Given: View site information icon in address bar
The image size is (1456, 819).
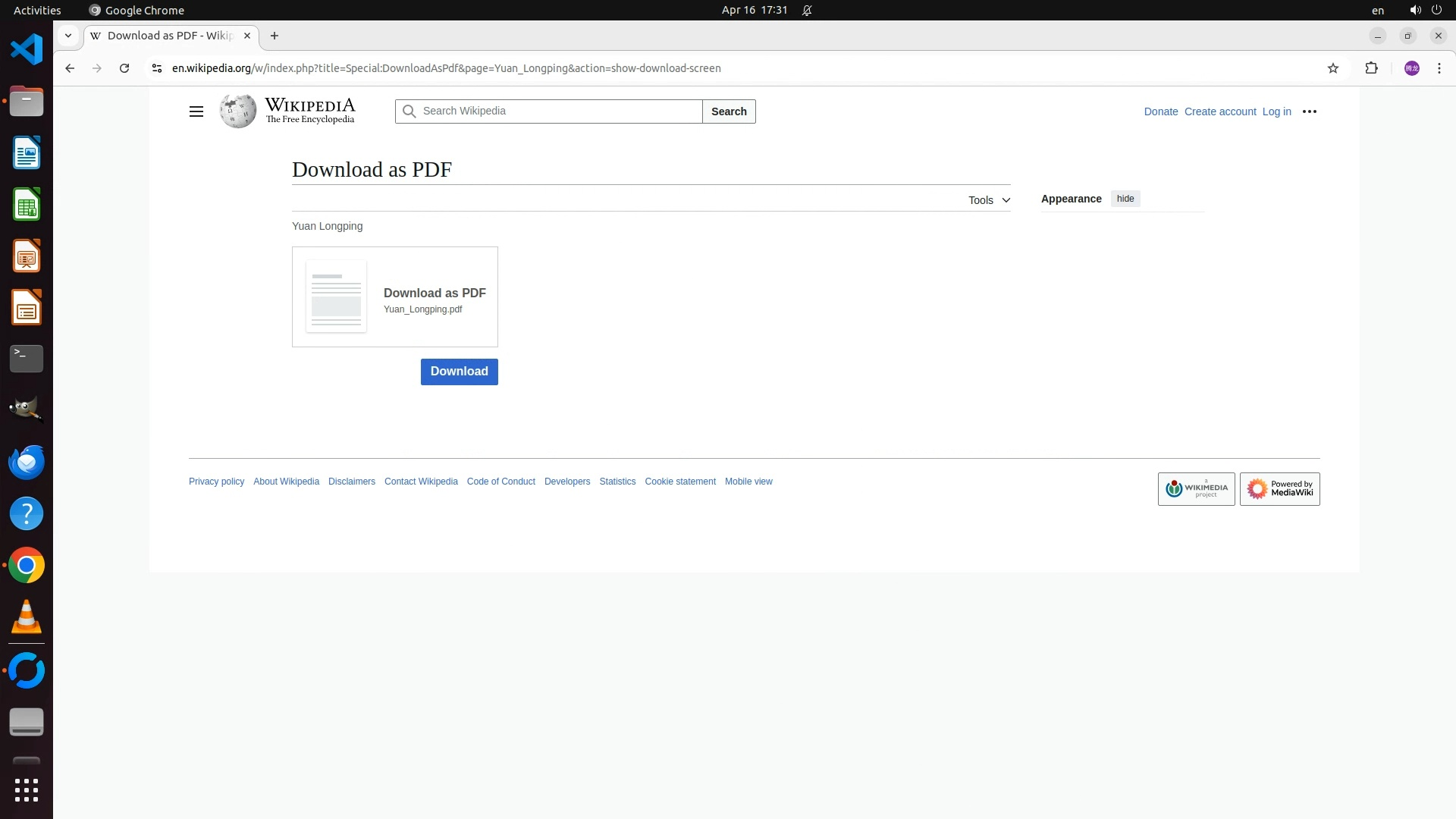Looking at the screenshot, I should [156, 68].
